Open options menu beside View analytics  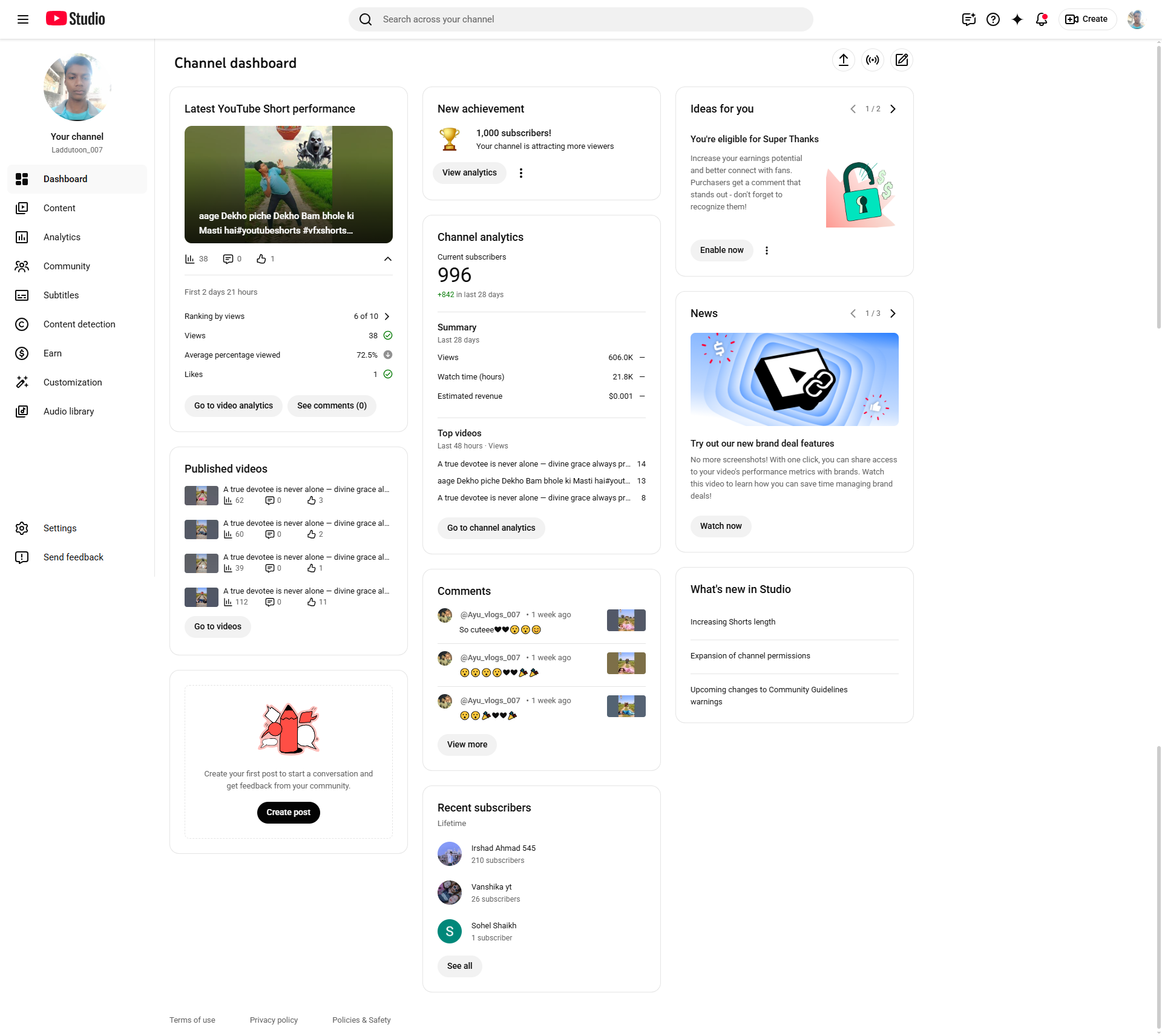coord(521,173)
